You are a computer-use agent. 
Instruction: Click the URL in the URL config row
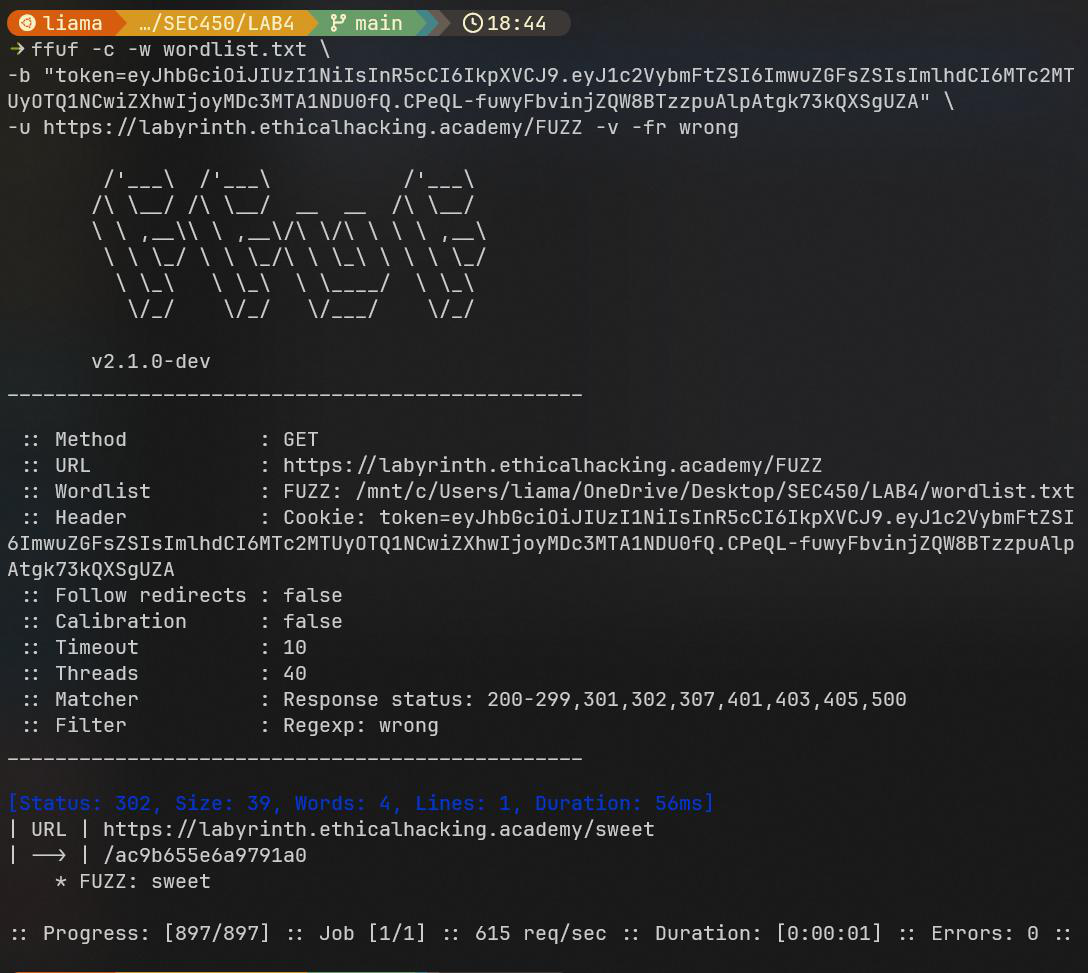point(552,466)
